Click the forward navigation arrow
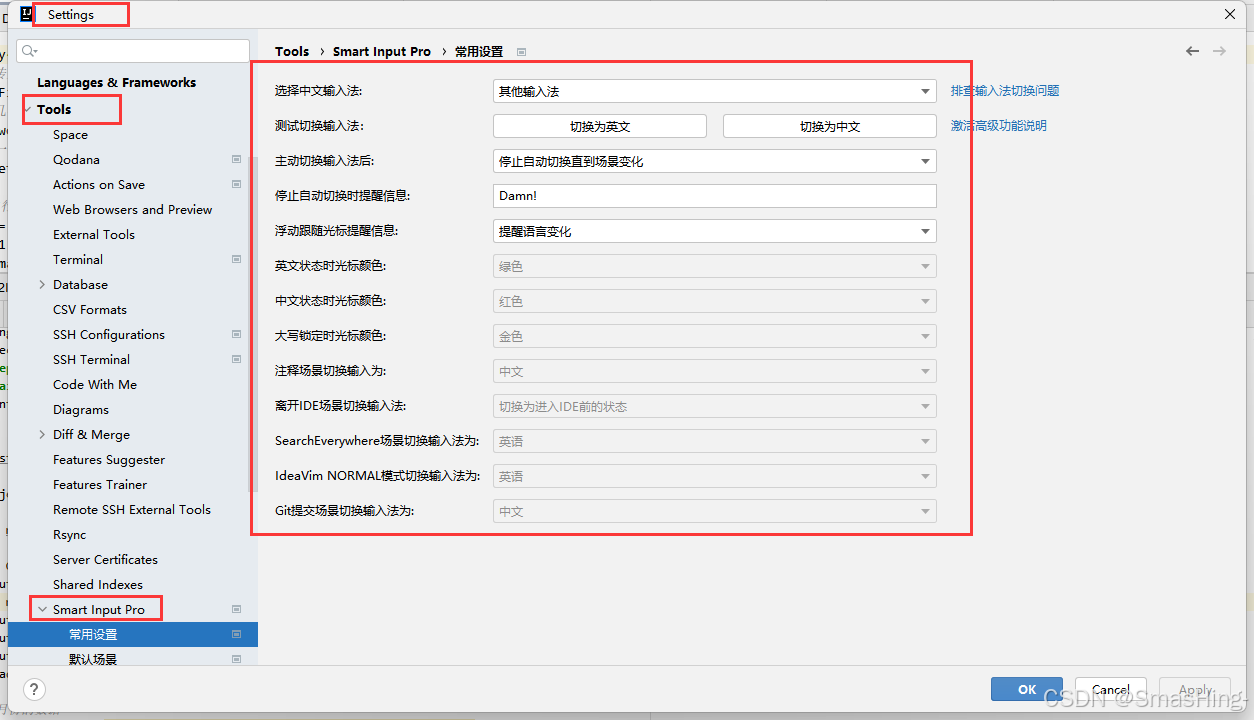 [1218, 50]
